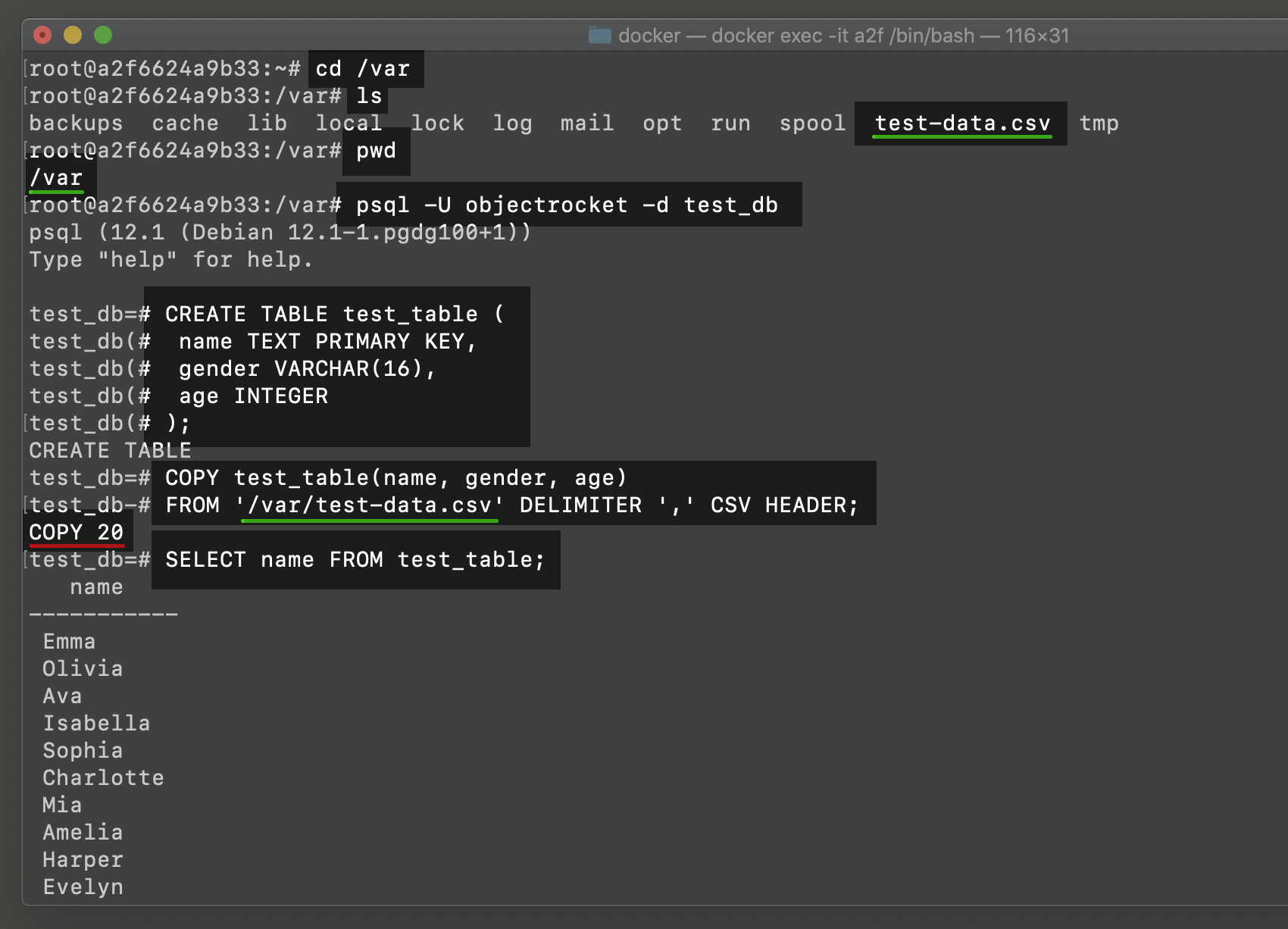Screen dimensions: 1288x929
Task: Click the tmp directory name
Action: [x=1100, y=124]
